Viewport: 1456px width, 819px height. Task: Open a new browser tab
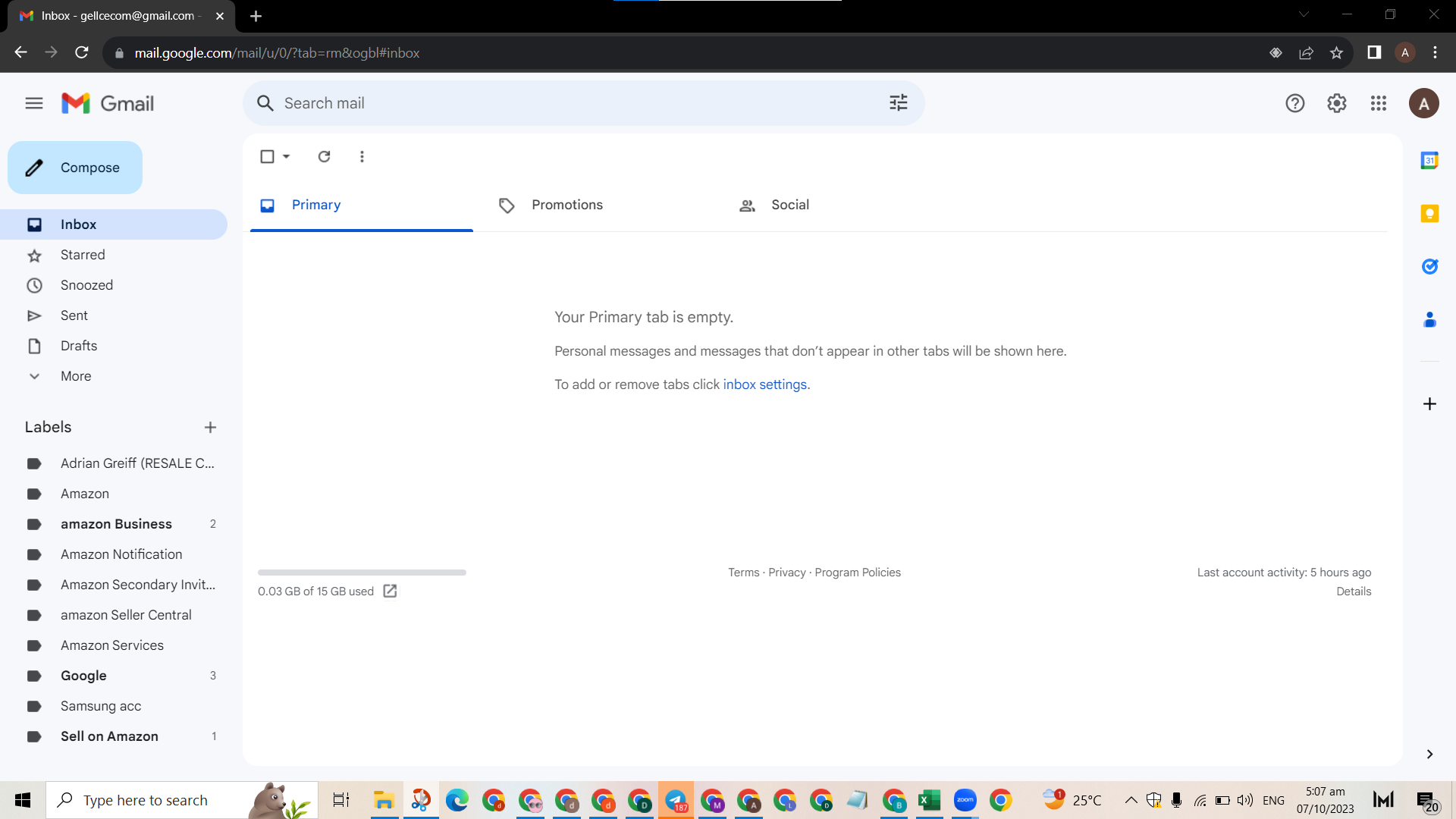click(256, 16)
